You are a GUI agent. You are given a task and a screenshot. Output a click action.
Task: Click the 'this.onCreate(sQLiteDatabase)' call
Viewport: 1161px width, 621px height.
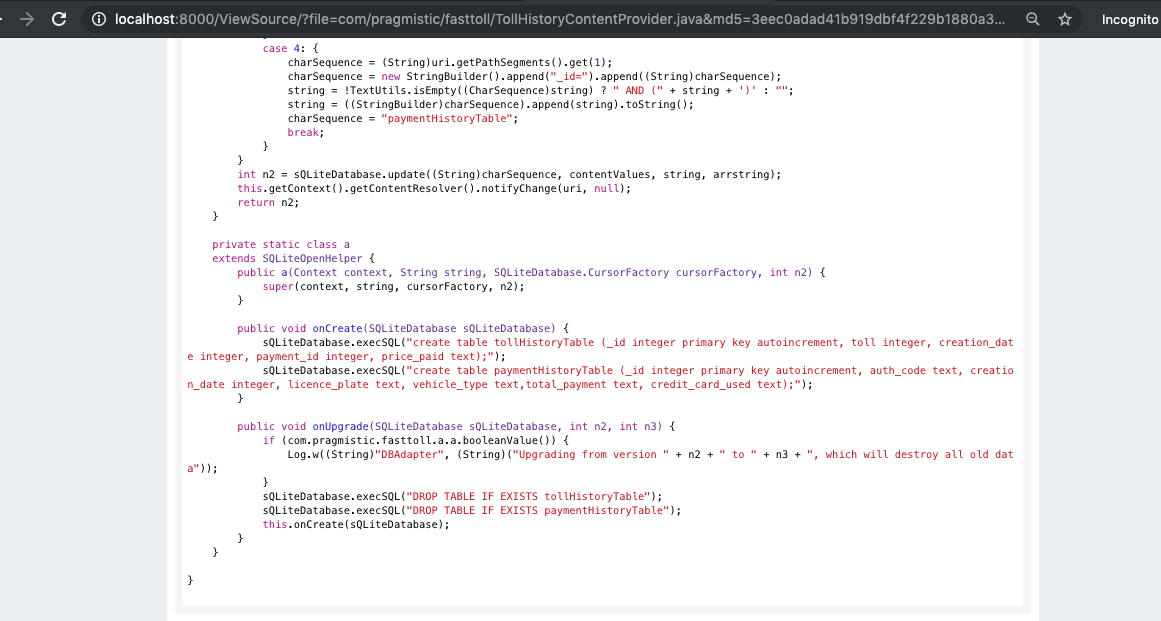pyautogui.click(x=355, y=524)
